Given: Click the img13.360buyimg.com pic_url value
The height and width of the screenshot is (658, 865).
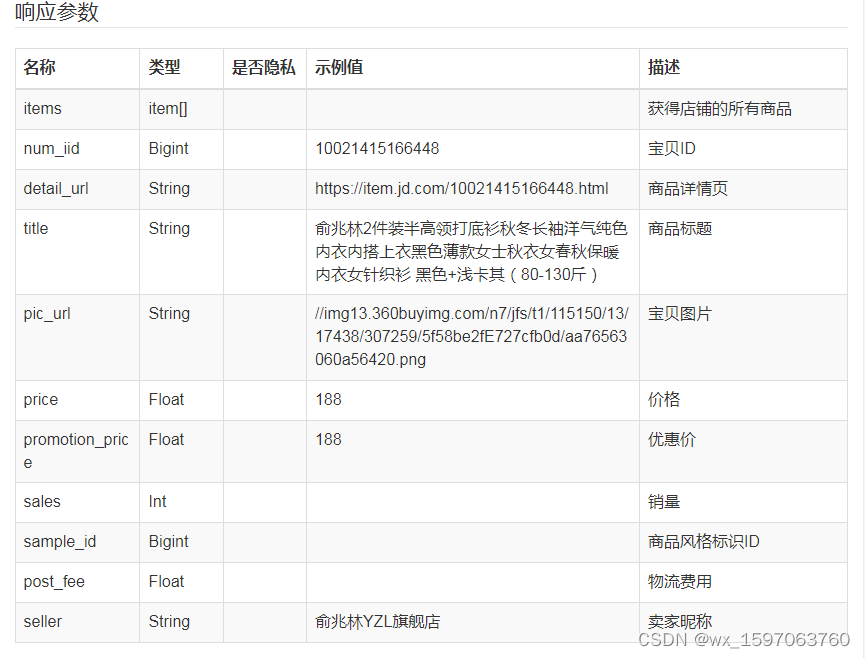Looking at the screenshot, I should coord(472,336).
